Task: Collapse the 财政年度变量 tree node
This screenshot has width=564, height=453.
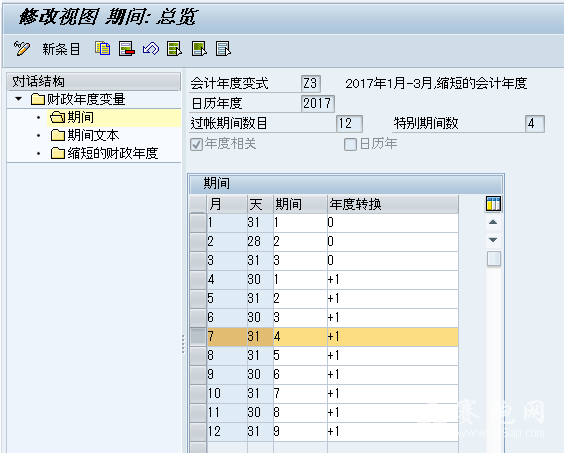Action: [19, 99]
